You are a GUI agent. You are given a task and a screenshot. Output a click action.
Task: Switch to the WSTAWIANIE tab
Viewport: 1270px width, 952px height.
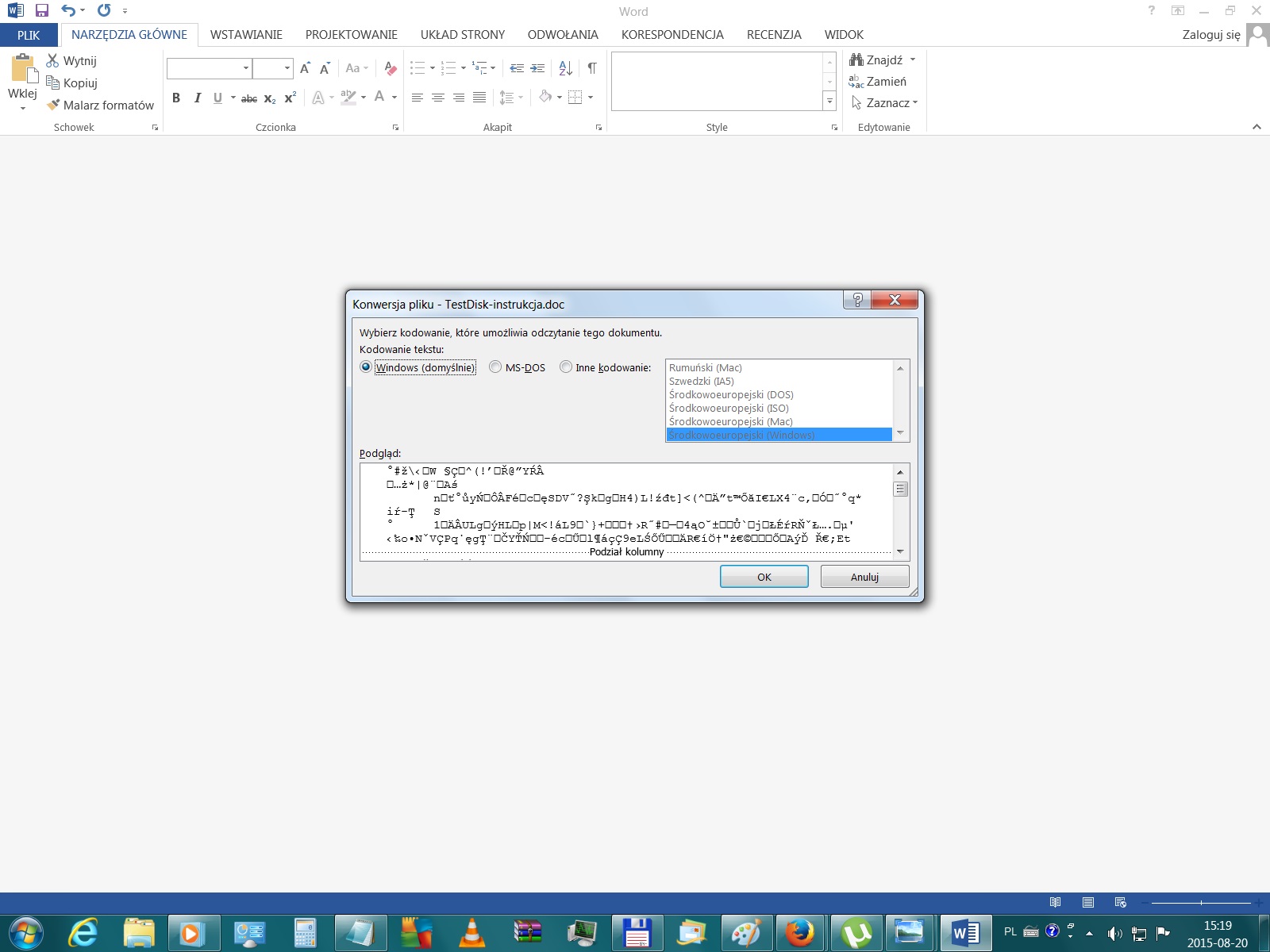click(246, 35)
